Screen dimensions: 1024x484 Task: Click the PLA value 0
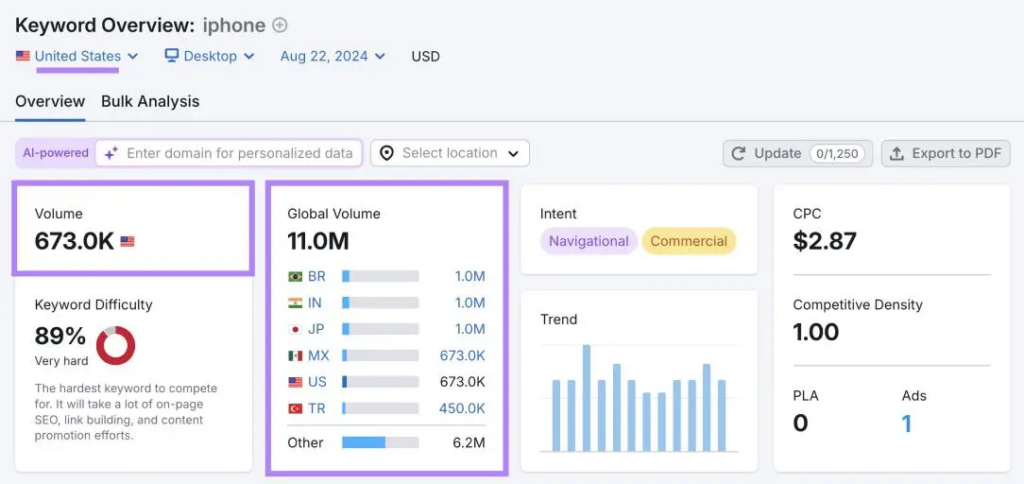800,424
